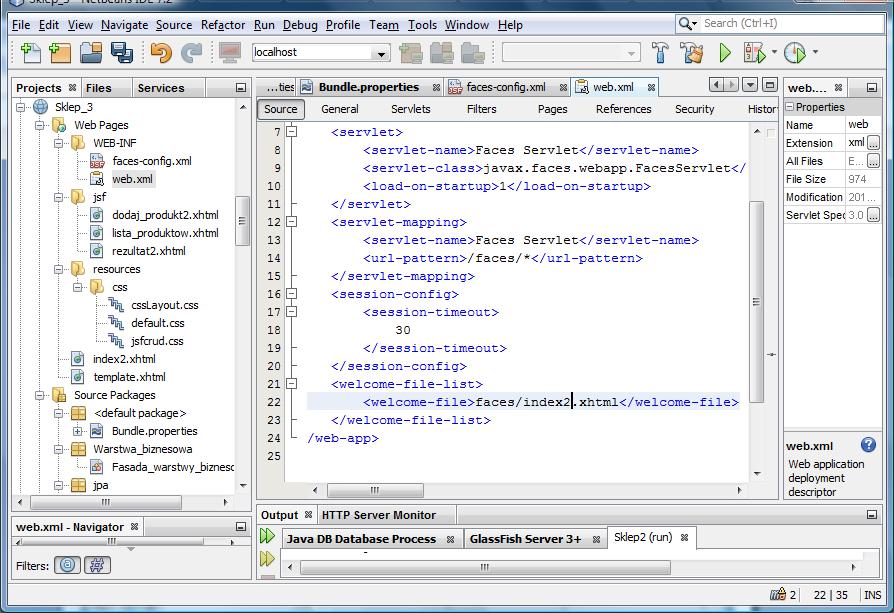Screen dimensions: 894x613
Task: Collapse the WEB-INF folder node
Action: coord(59,143)
